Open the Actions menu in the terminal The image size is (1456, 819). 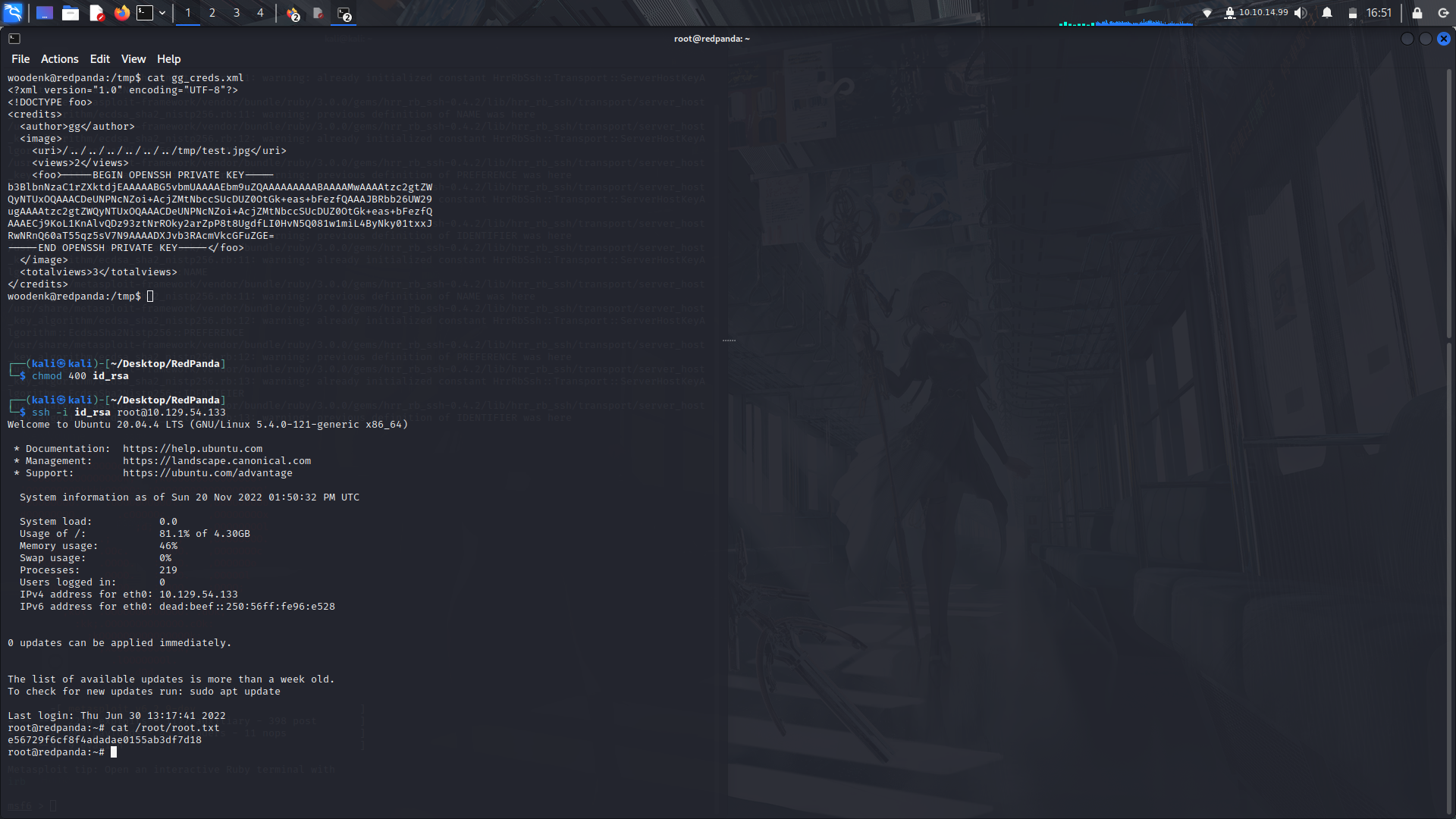tap(59, 58)
